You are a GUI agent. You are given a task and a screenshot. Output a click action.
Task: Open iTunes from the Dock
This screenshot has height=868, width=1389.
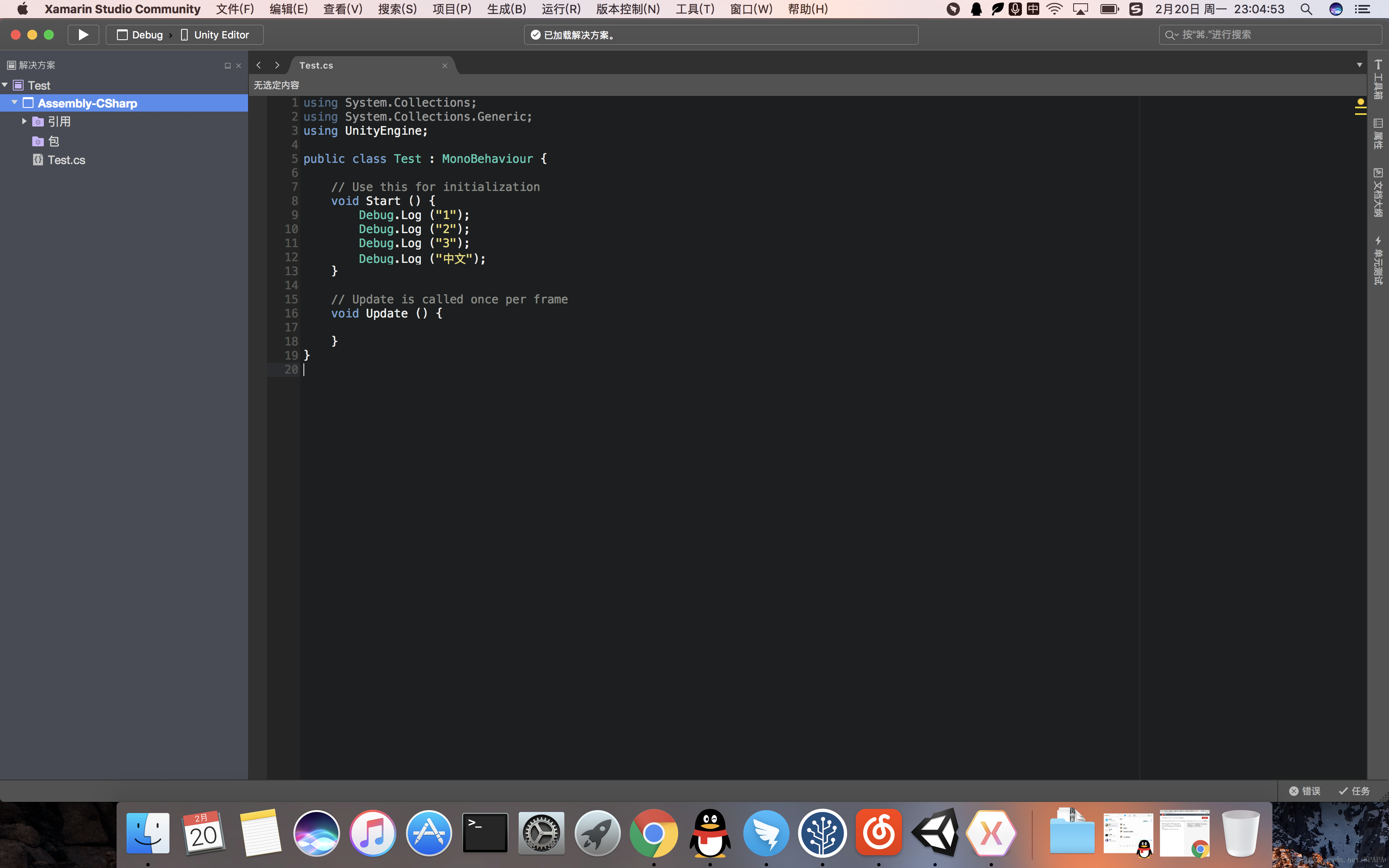[x=372, y=833]
